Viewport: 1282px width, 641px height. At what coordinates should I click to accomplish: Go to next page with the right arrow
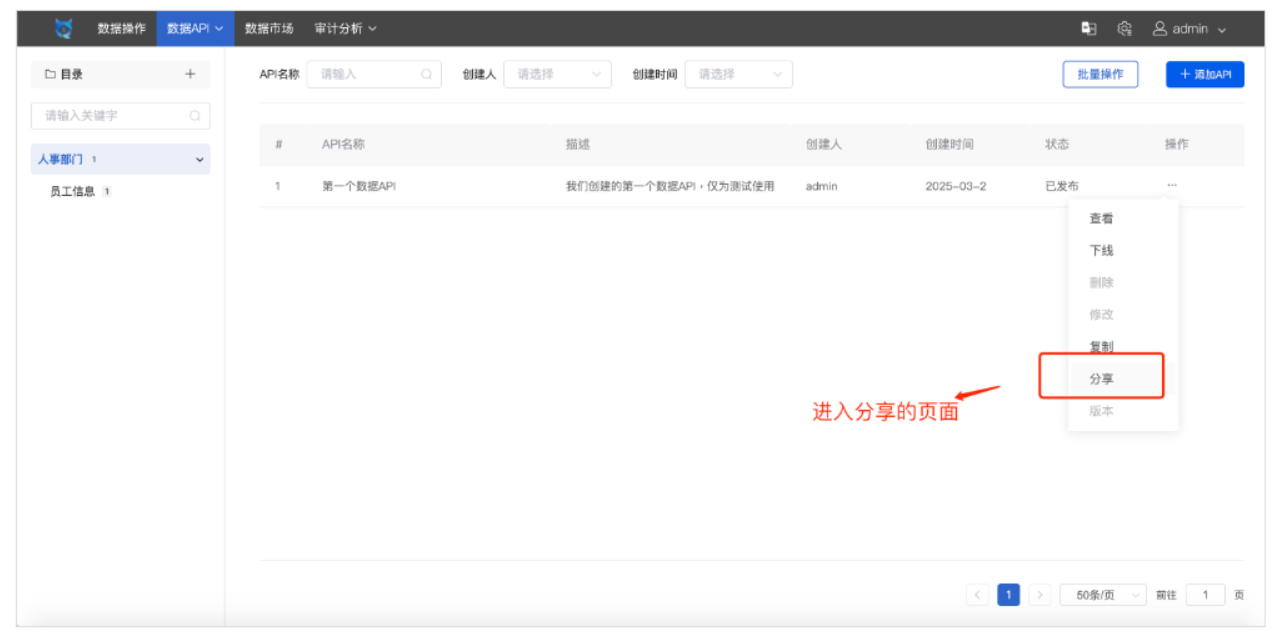(x=1039, y=594)
